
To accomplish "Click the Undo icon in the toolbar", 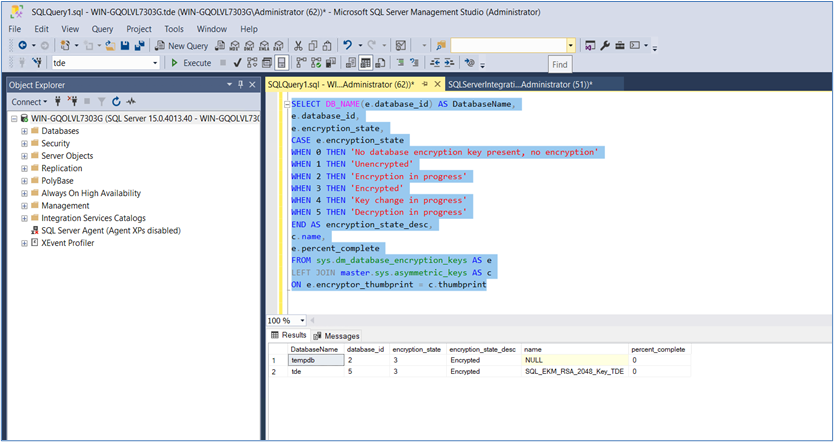I will [347, 46].
